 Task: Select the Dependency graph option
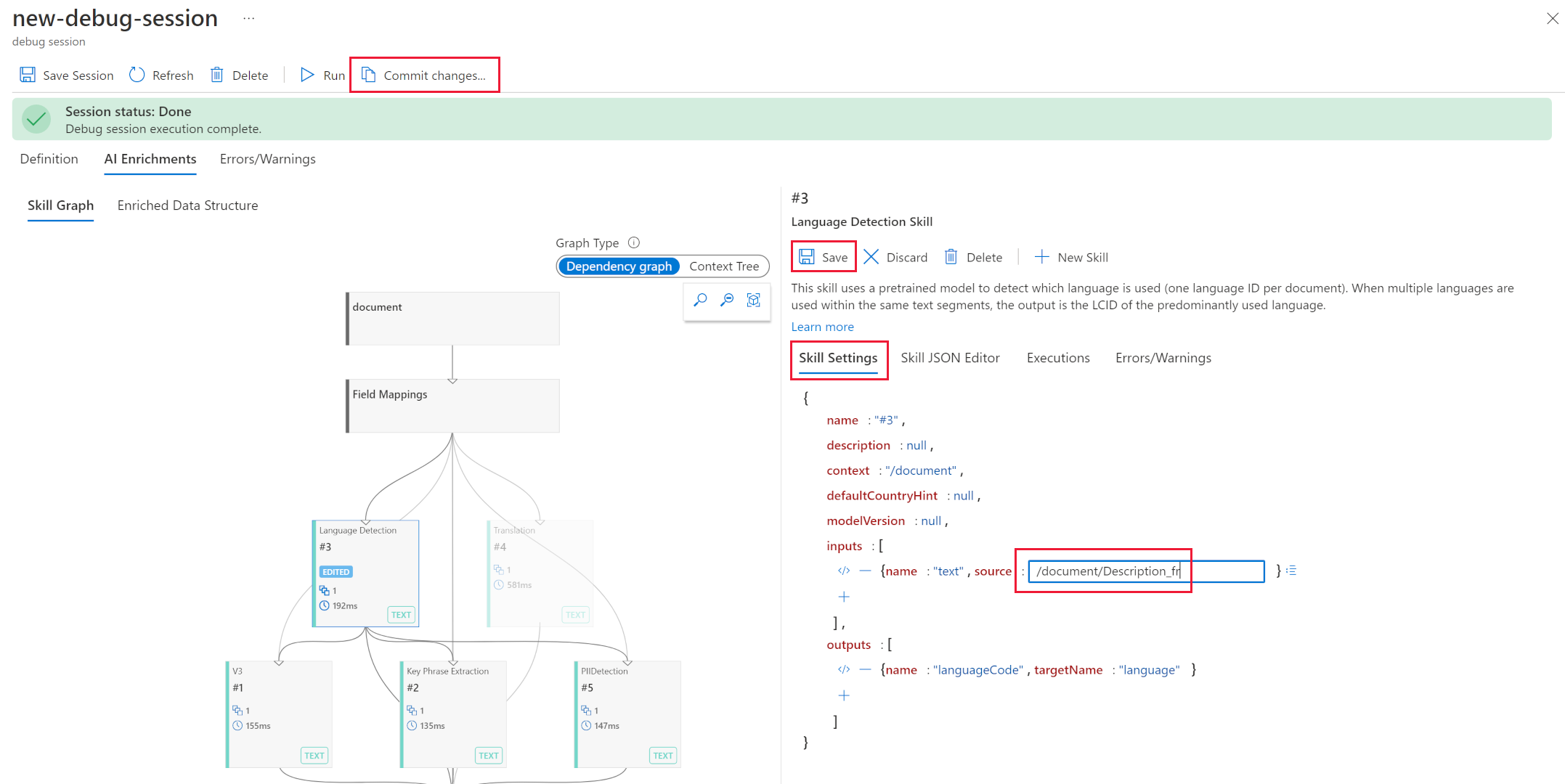[x=619, y=266]
